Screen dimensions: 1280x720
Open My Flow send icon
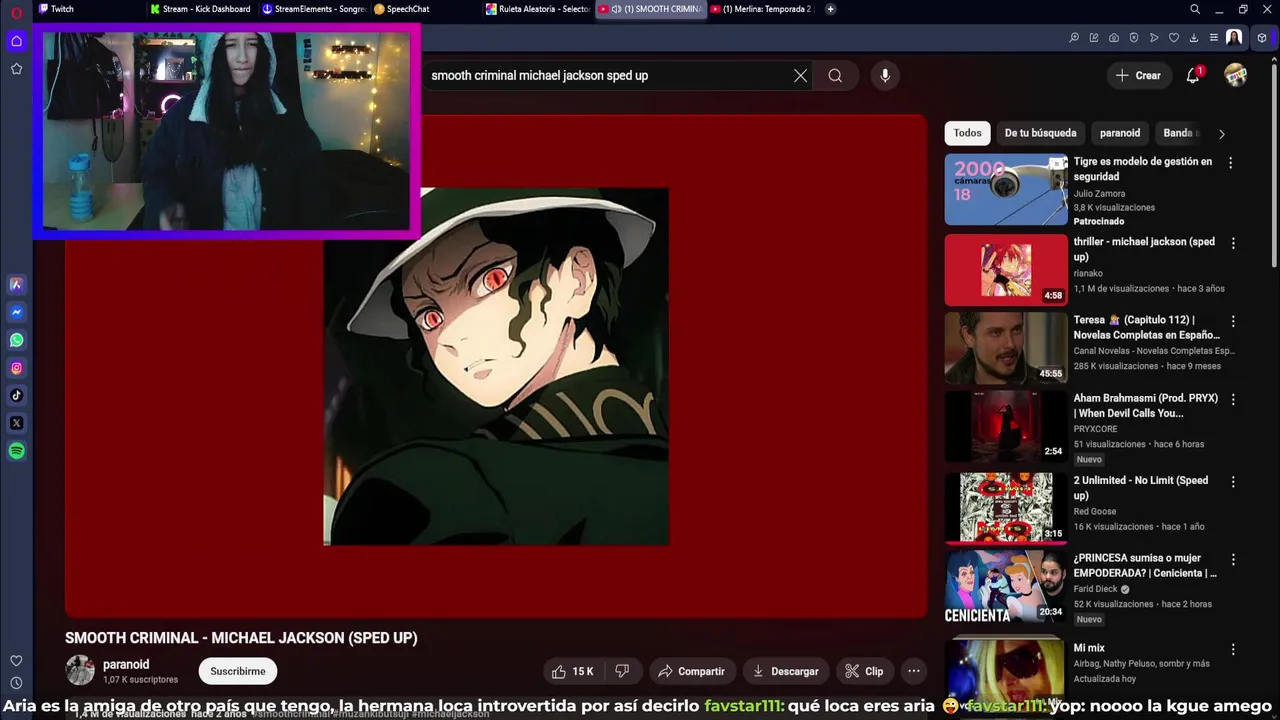(1154, 38)
